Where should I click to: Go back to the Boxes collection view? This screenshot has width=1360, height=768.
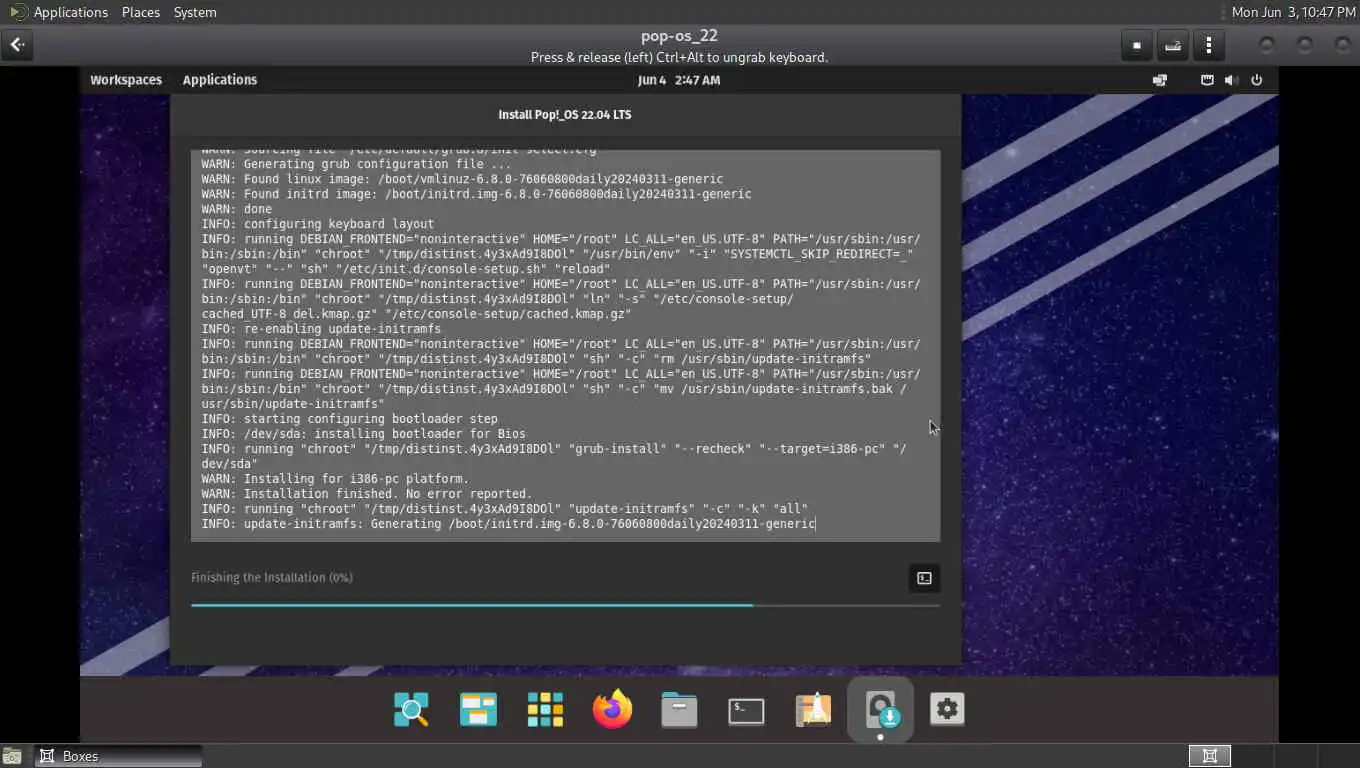(18, 45)
